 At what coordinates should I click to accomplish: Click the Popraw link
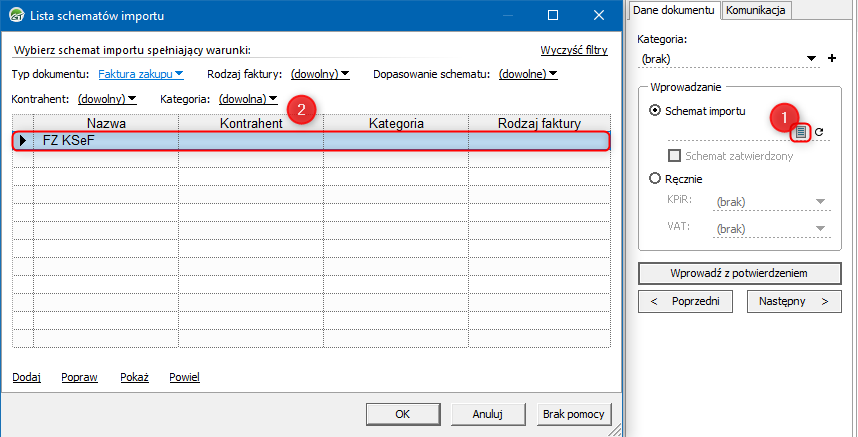click(79, 377)
